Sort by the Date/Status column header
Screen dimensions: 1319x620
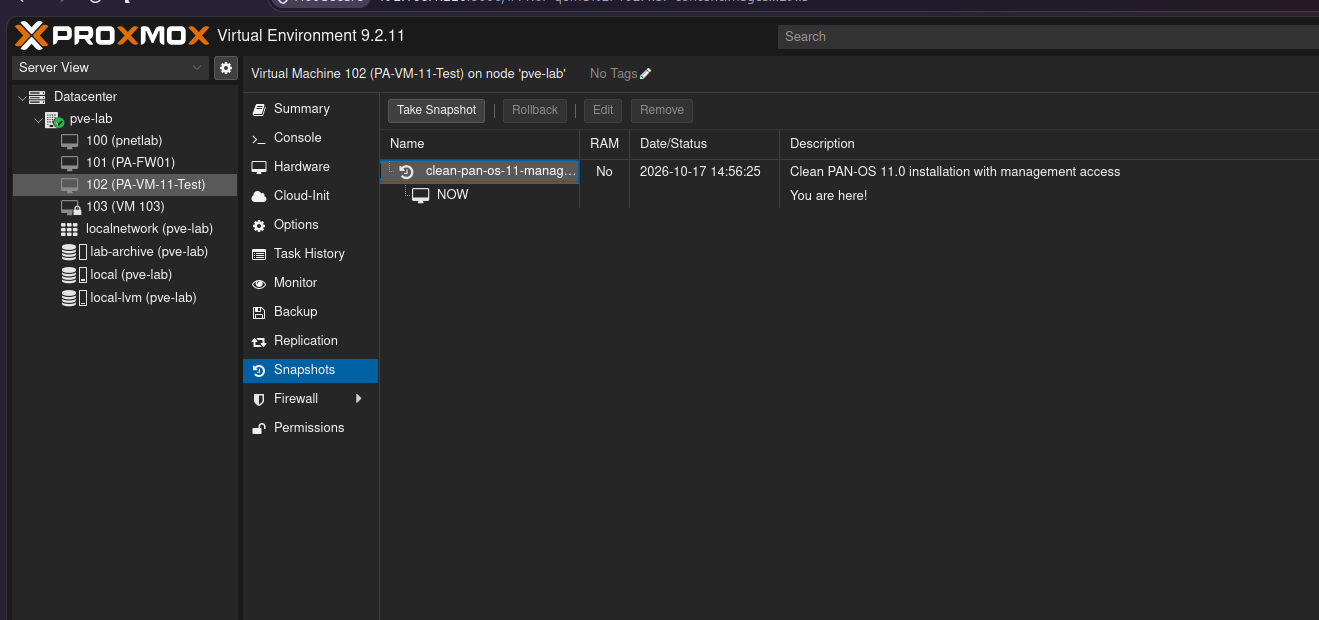point(704,144)
